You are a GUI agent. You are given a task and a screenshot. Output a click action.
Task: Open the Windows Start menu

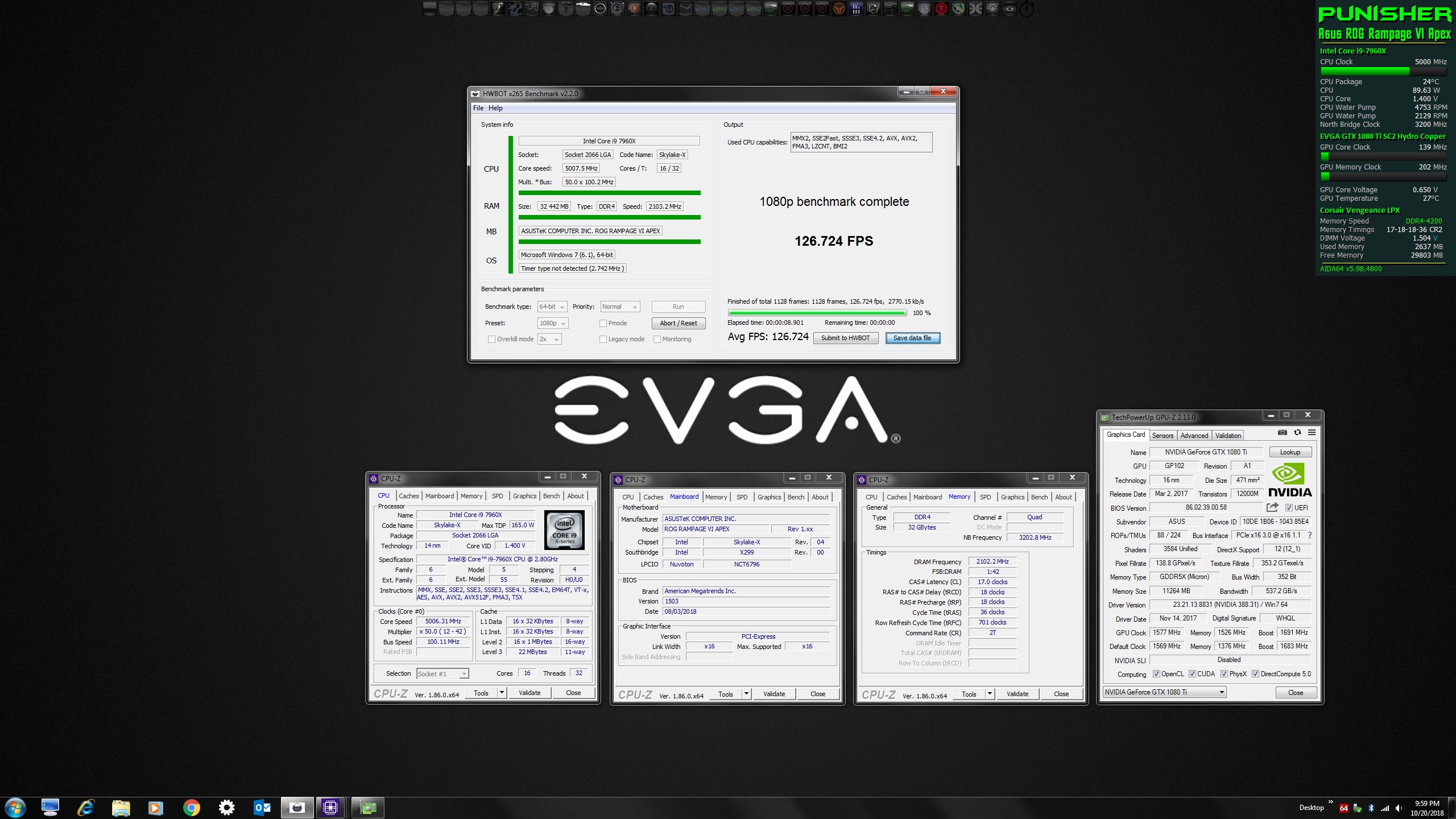(15, 807)
